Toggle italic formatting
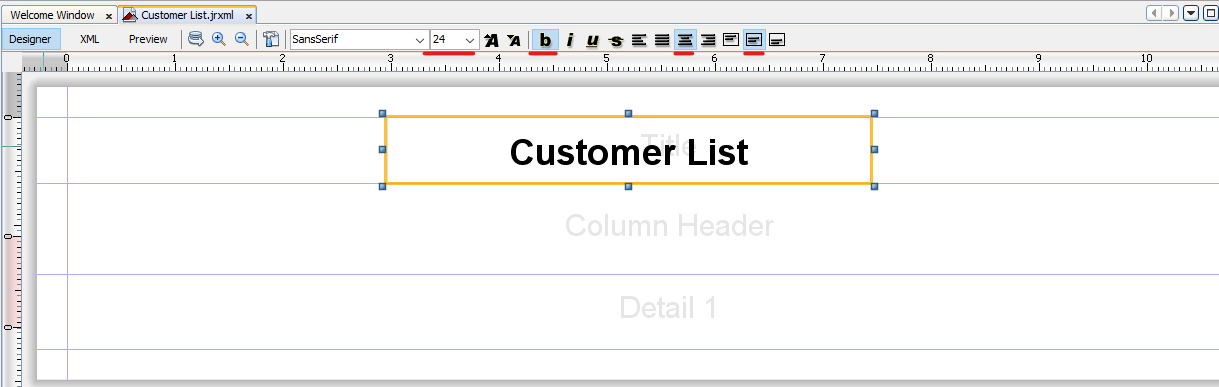 pyautogui.click(x=570, y=40)
